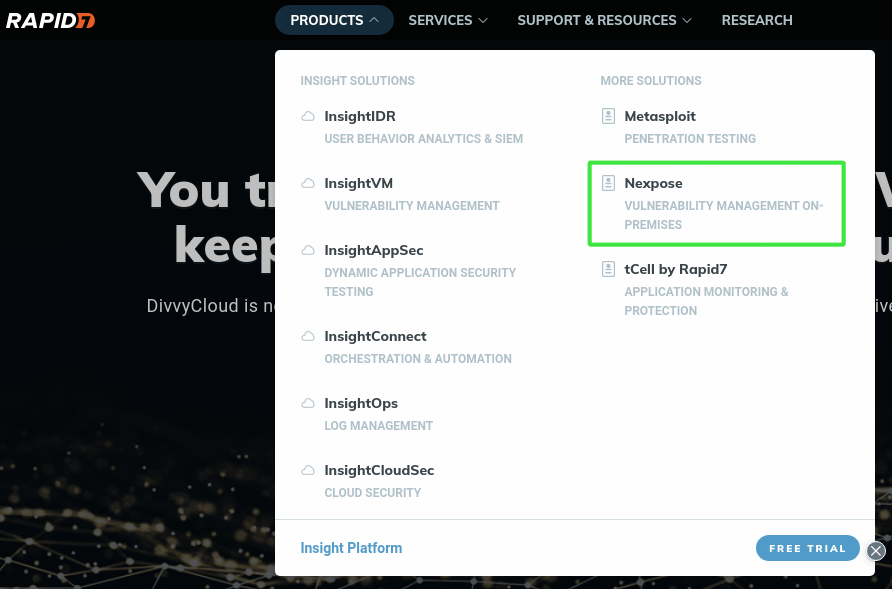Click the cloud icon beside InsightCloudSec
The image size is (892, 589).
click(x=308, y=471)
